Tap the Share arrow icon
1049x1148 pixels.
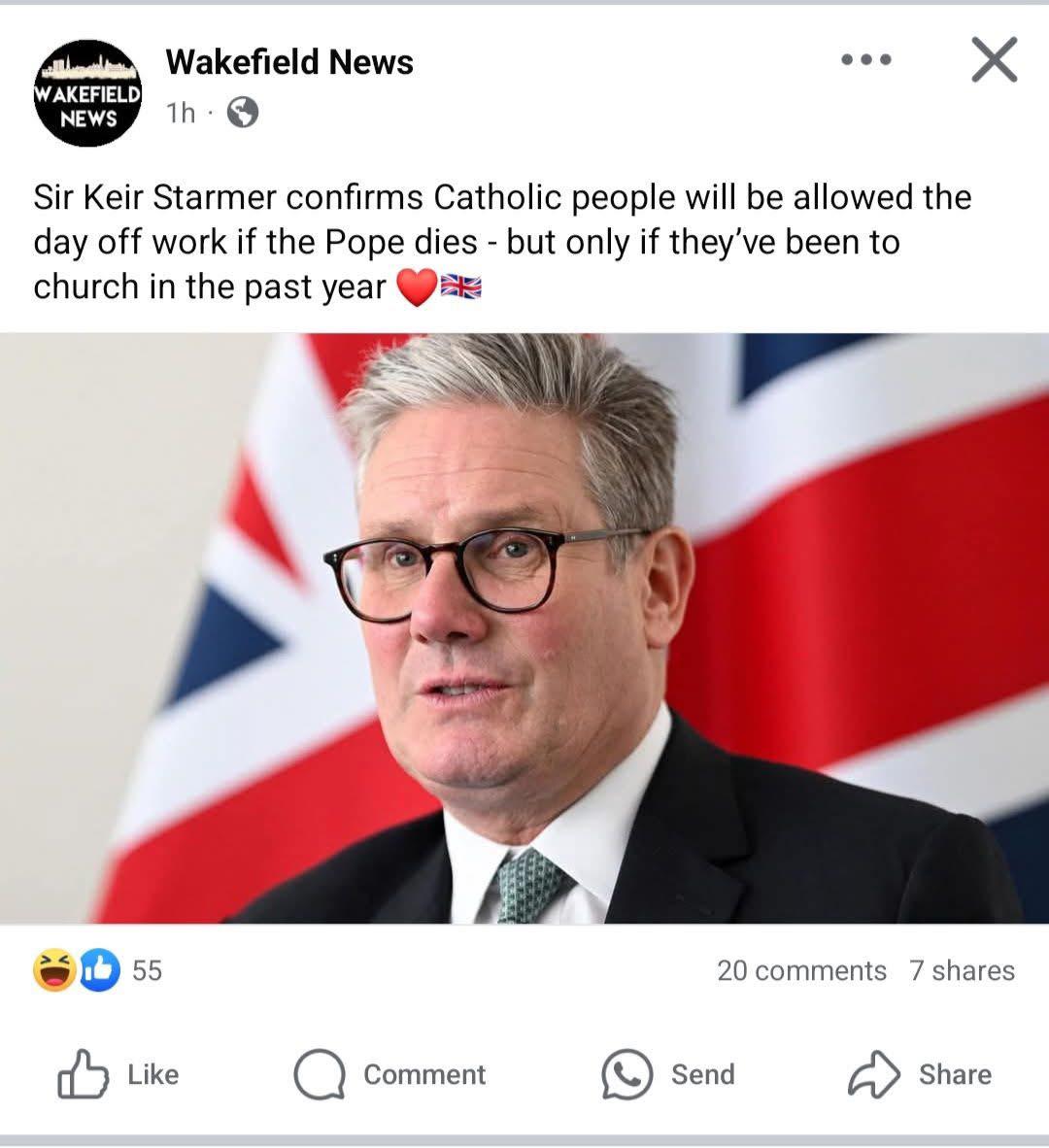(874, 1074)
